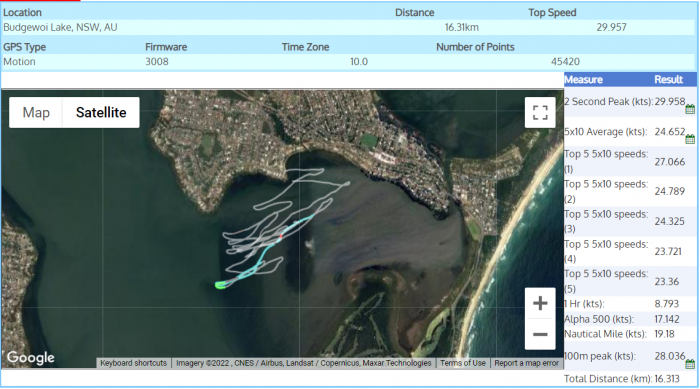Open calendar icon beside 2 Second Peak
This screenshot has width=700, height=389.
(690, 109)
